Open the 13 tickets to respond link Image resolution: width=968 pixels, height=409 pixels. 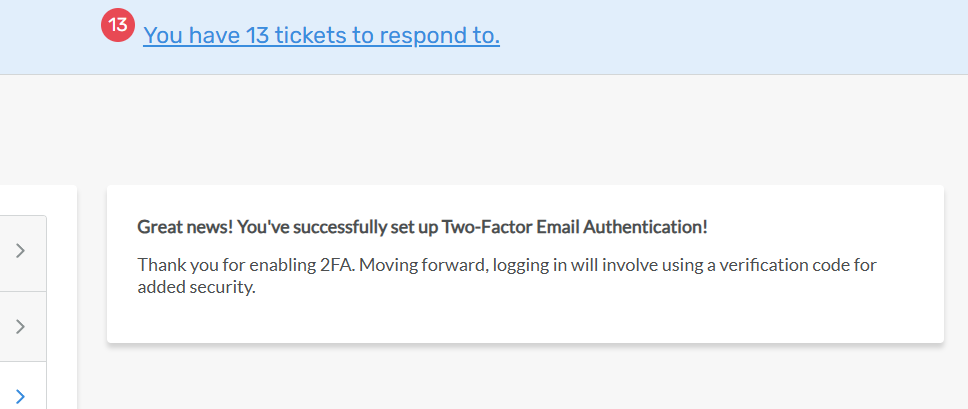pyautogui.click(x=321, y=36)
